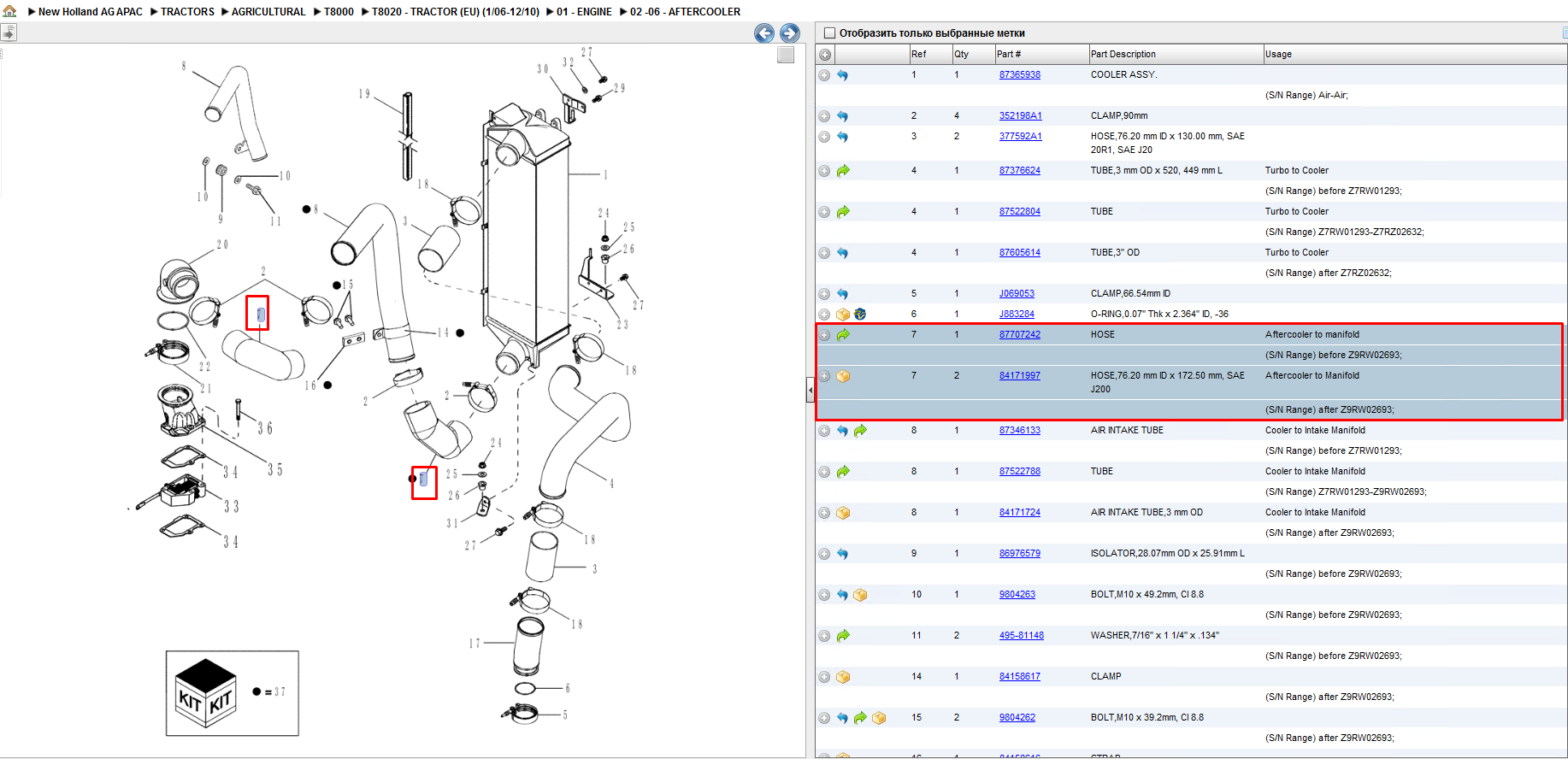This screenshot has width=1568, height=759.
Task: Click the KIT legend image in the diagram
Action: coord(205,692)
